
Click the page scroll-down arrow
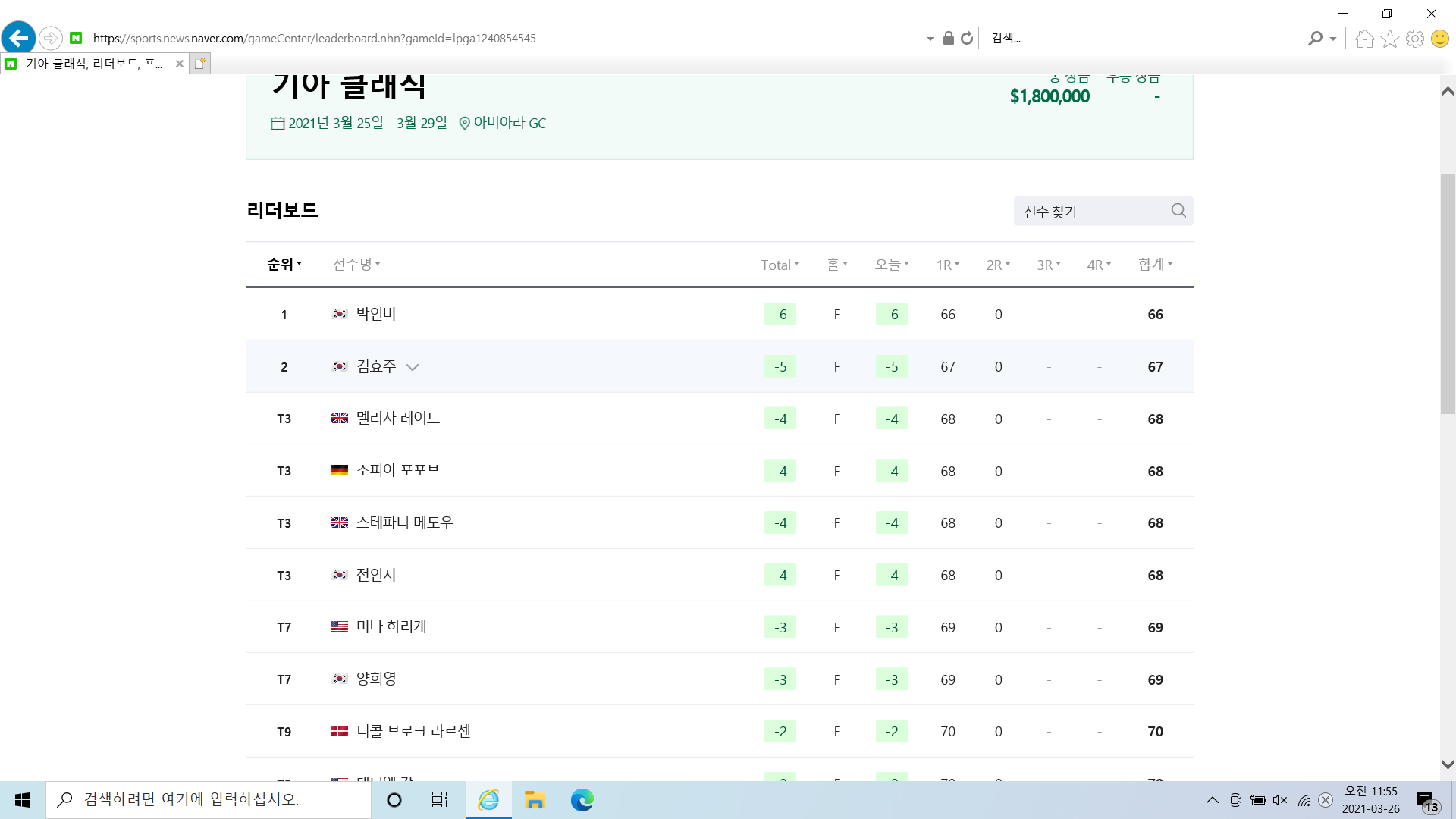tap(1448, 764)
